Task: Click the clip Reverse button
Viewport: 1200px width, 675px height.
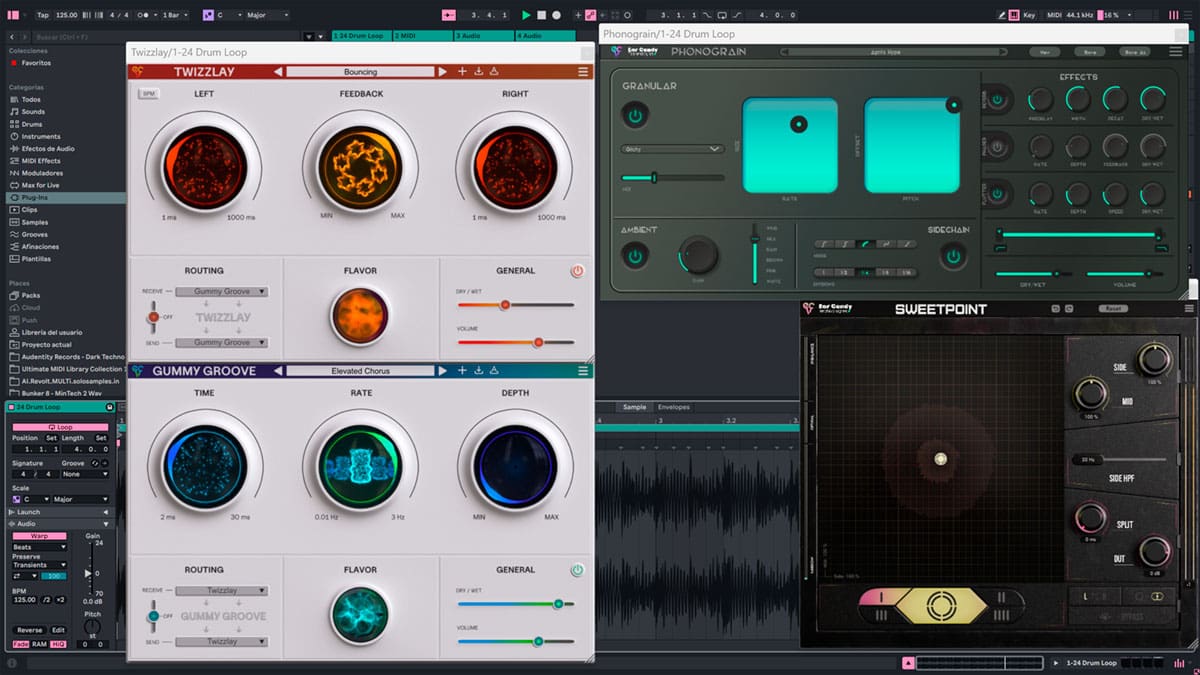Action: [29, 630]
